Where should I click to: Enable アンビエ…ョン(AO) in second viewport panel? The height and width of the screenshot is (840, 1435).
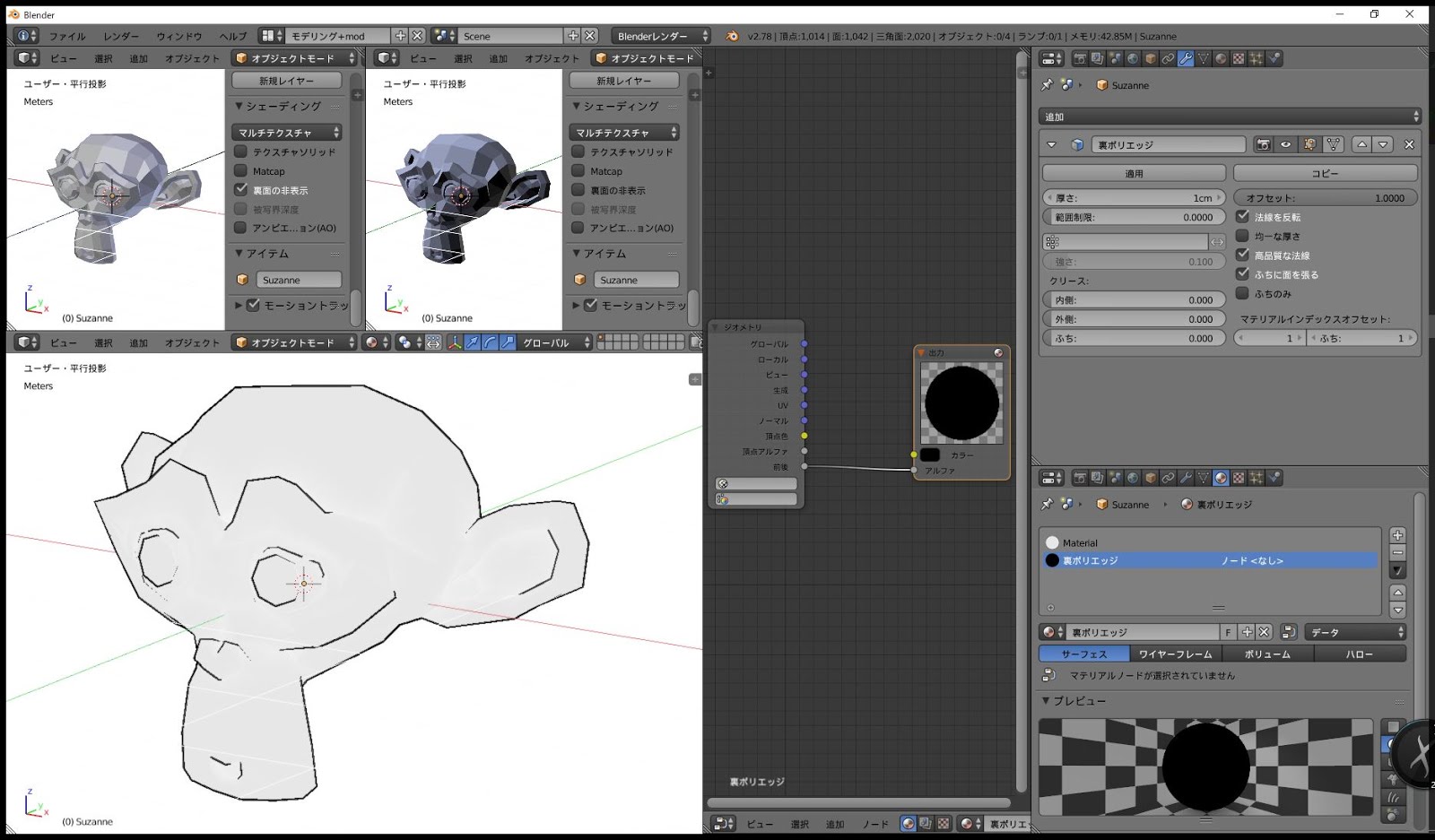[578, 227]
